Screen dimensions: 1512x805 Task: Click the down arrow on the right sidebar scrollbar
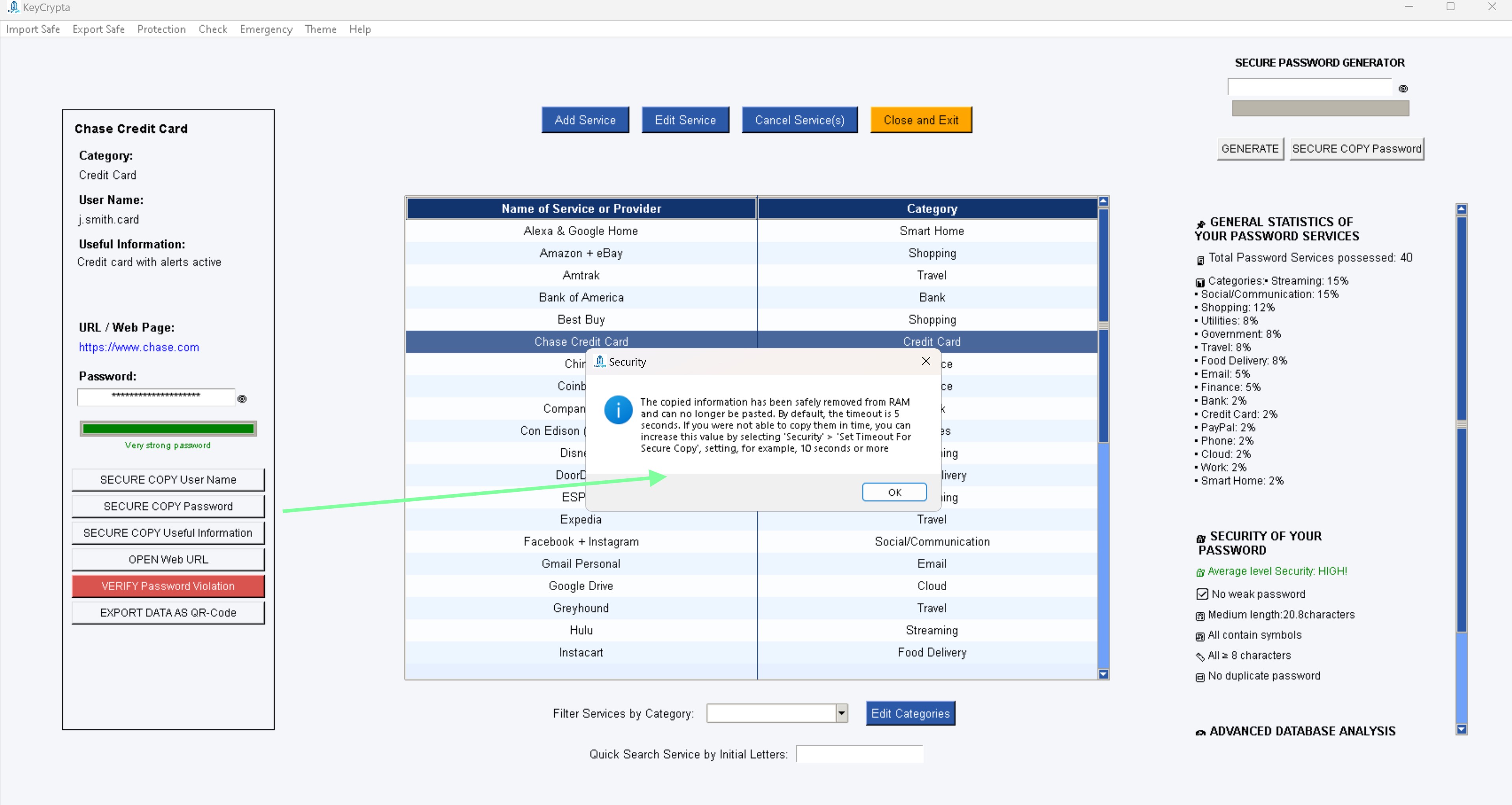tap(1461, 729)
